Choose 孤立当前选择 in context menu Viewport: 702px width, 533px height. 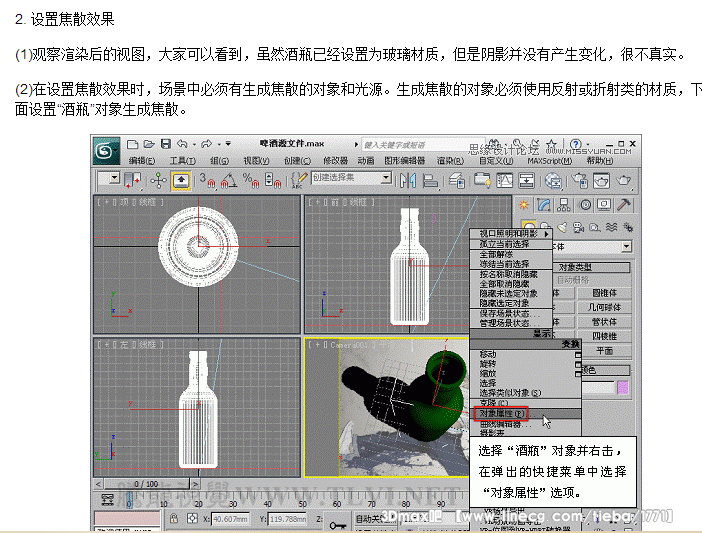tap(510, 244)
